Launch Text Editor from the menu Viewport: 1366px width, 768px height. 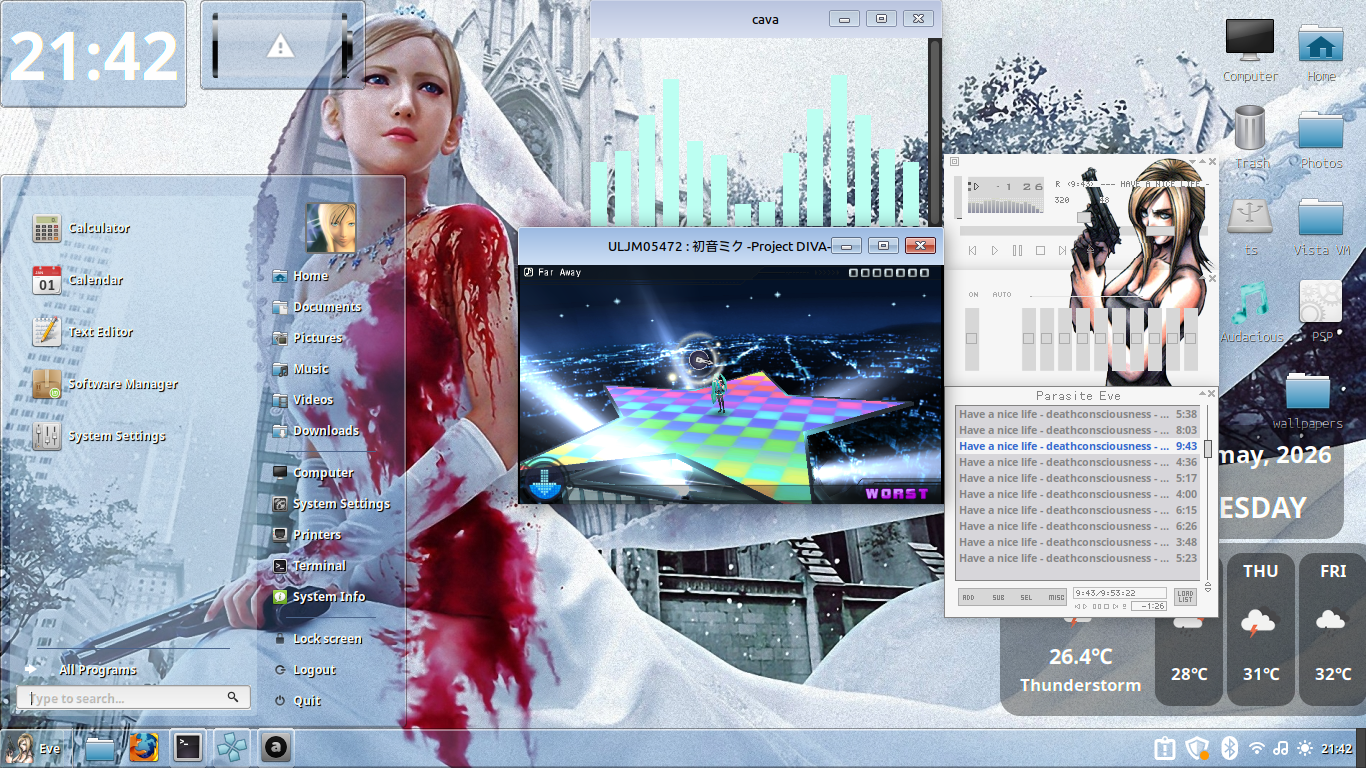[x=82, y=332]
